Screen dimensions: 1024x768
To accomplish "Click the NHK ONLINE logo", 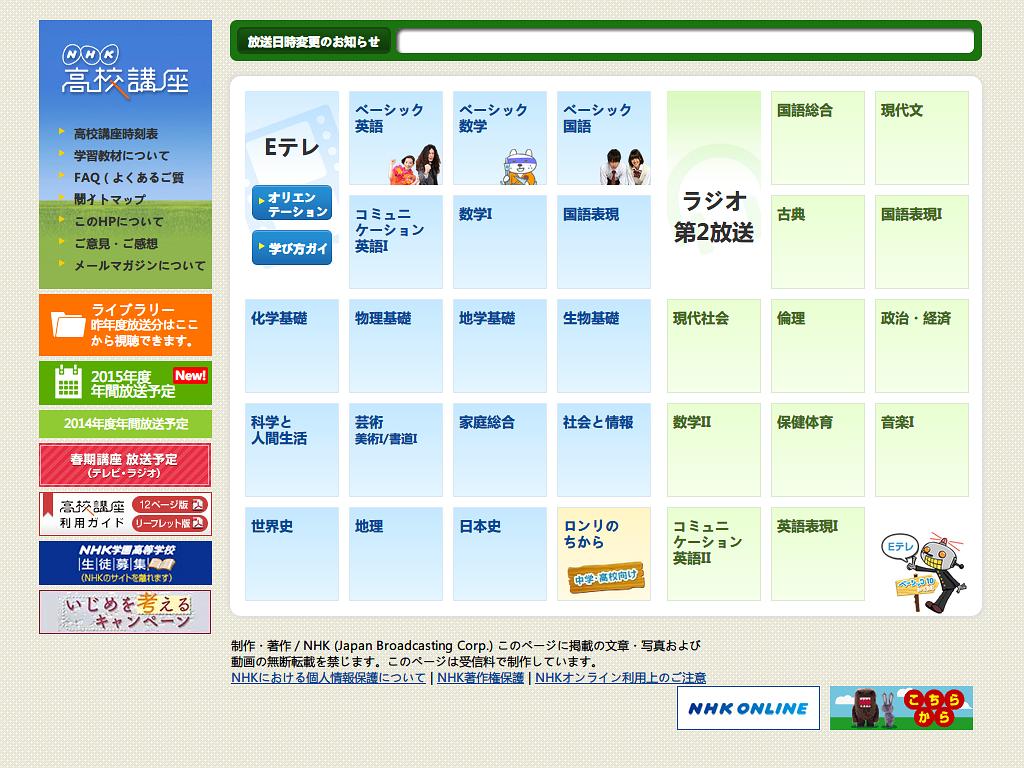I will pyautogui.click(x=748, y=710).
